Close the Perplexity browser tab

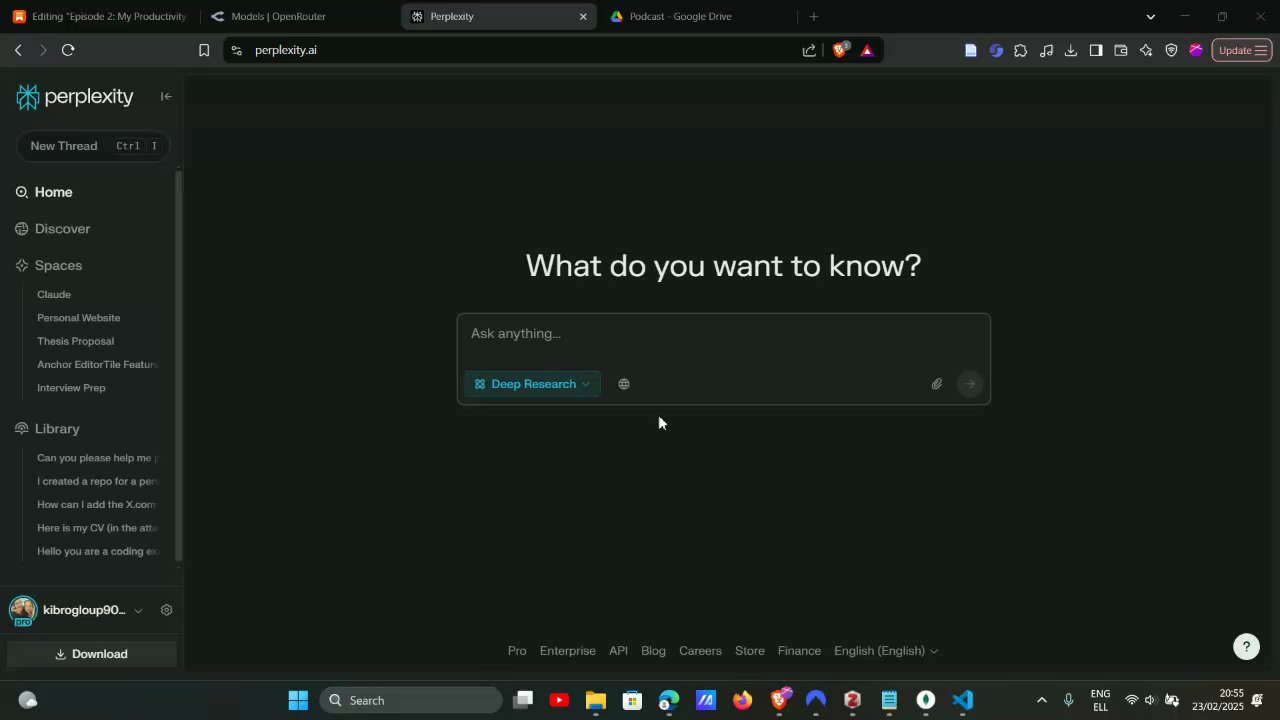tap(583, 16)
